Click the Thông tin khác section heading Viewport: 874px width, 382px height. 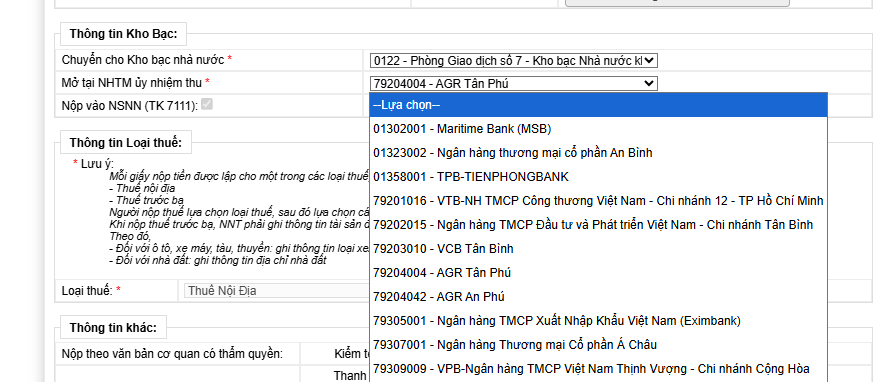click(x=114, y=327)
